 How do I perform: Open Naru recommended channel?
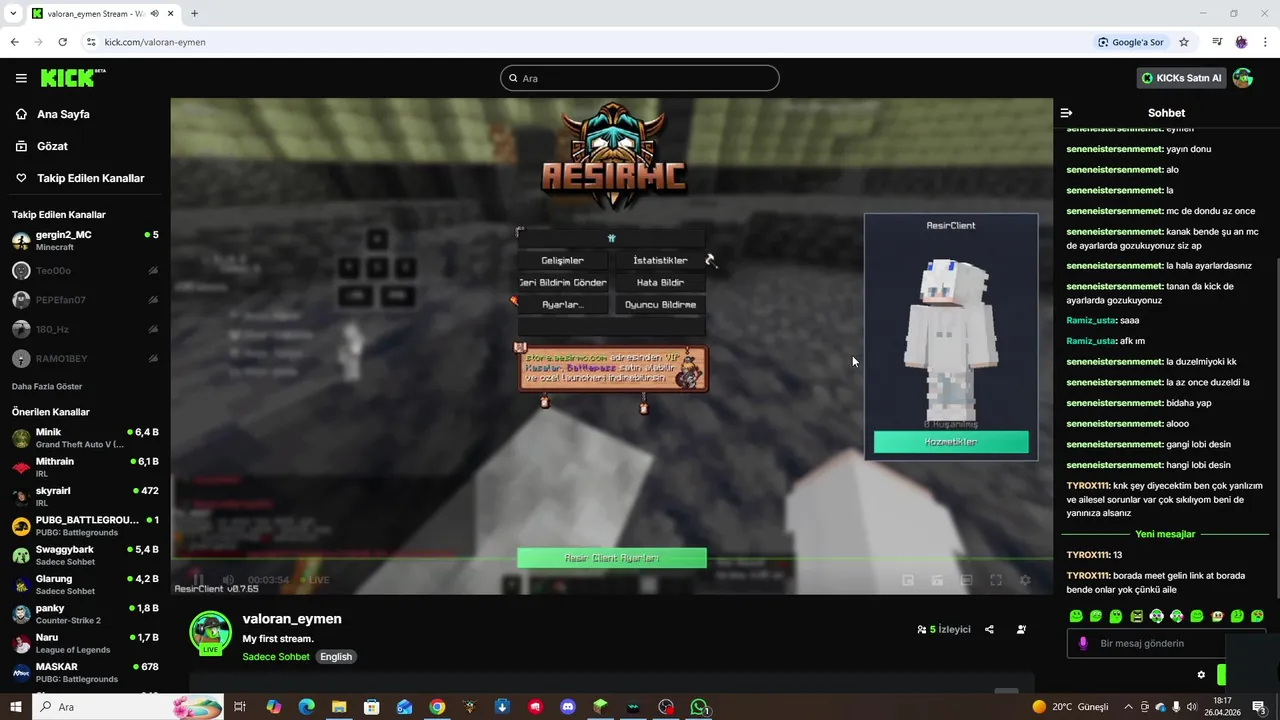click(x=85, y=643)
